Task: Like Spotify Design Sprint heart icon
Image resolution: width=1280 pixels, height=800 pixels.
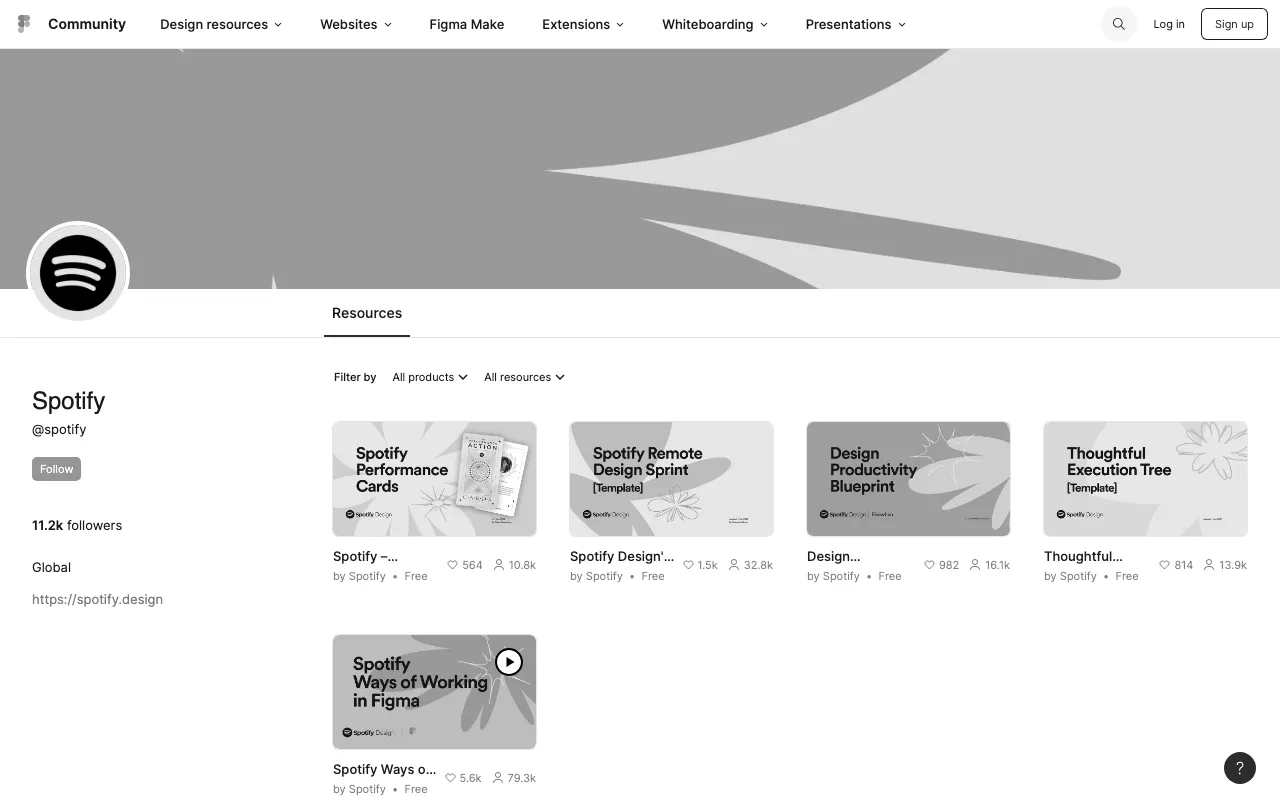Action: tap(688, 565)
